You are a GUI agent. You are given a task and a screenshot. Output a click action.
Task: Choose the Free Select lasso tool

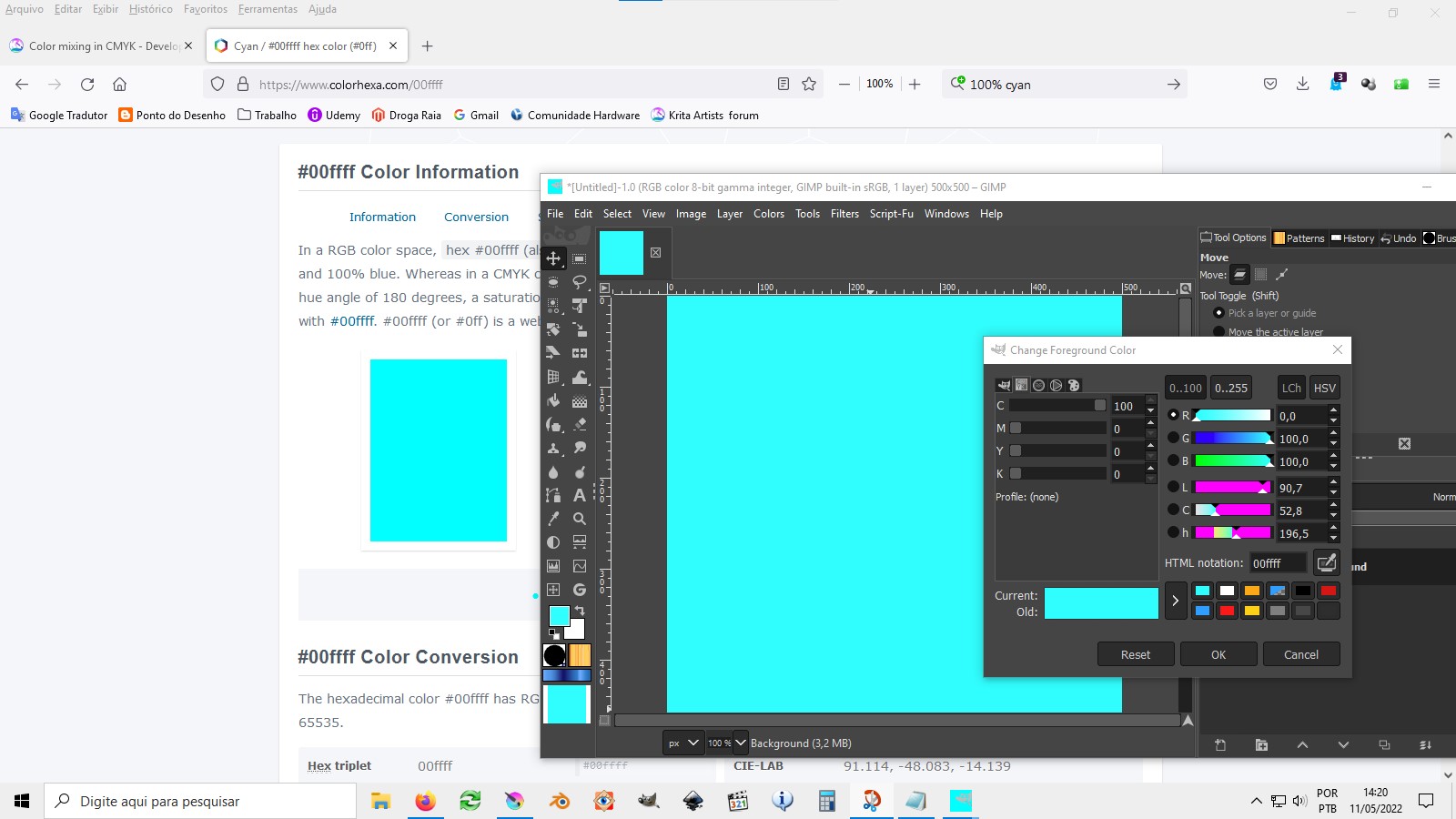tap(579, 282)
